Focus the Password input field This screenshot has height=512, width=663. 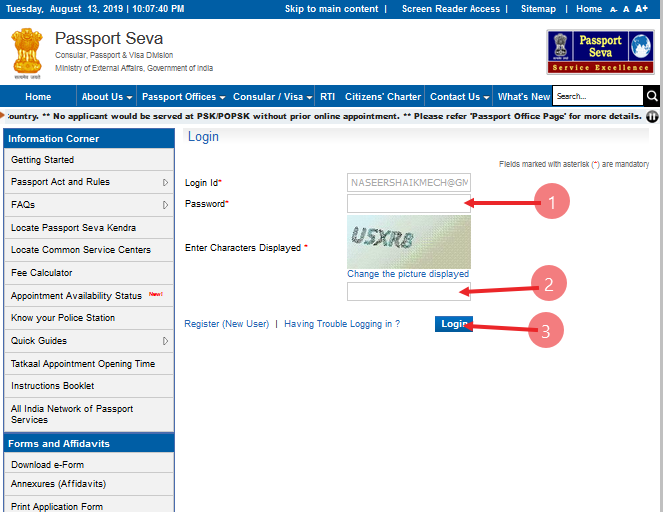[x=409, y=203]
